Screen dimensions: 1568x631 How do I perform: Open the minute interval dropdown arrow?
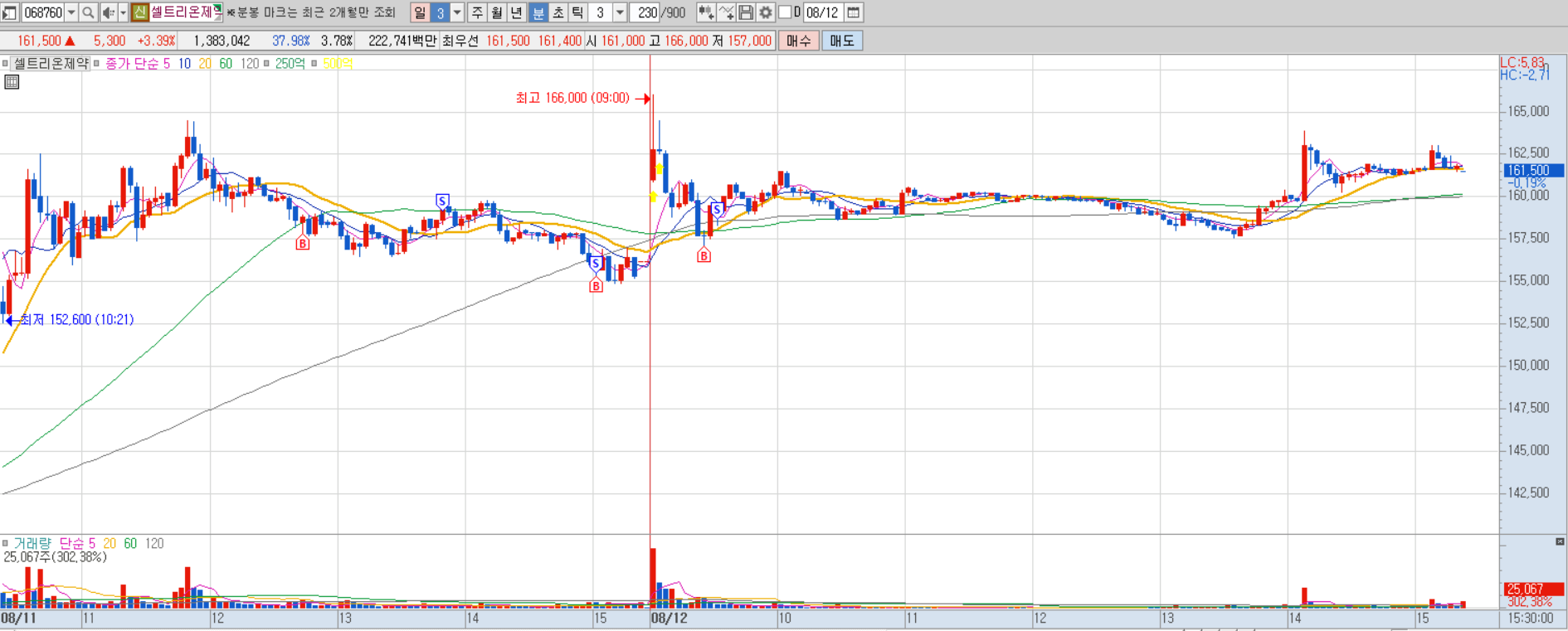[620, 12]
